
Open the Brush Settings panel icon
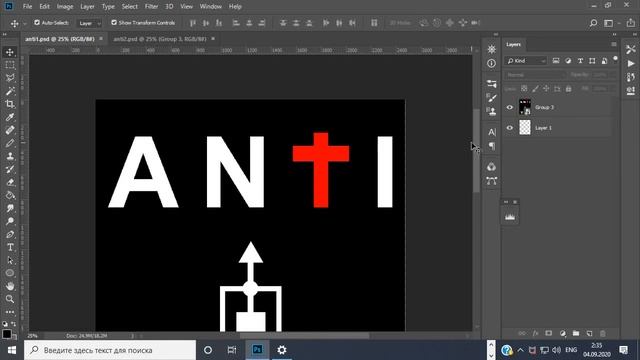[491, 98]
